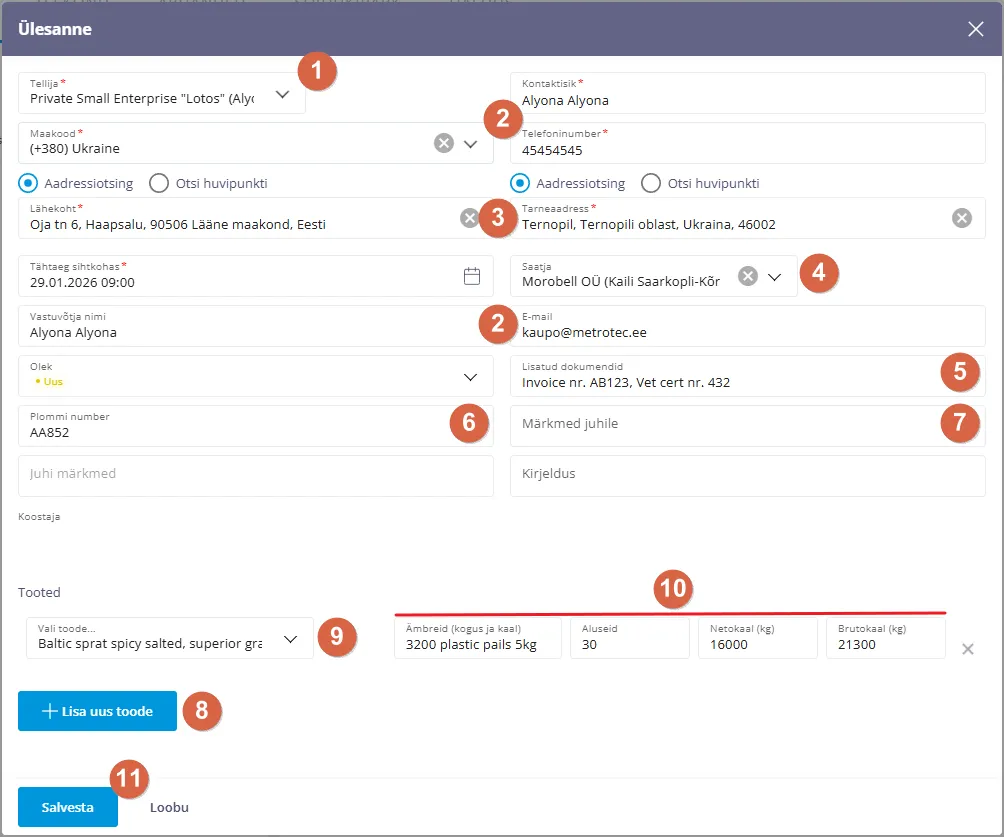This screenshot has height=837, width=1004.
Task: Clear the Tarneaadress delivery address
Action: tap(961, 218)
